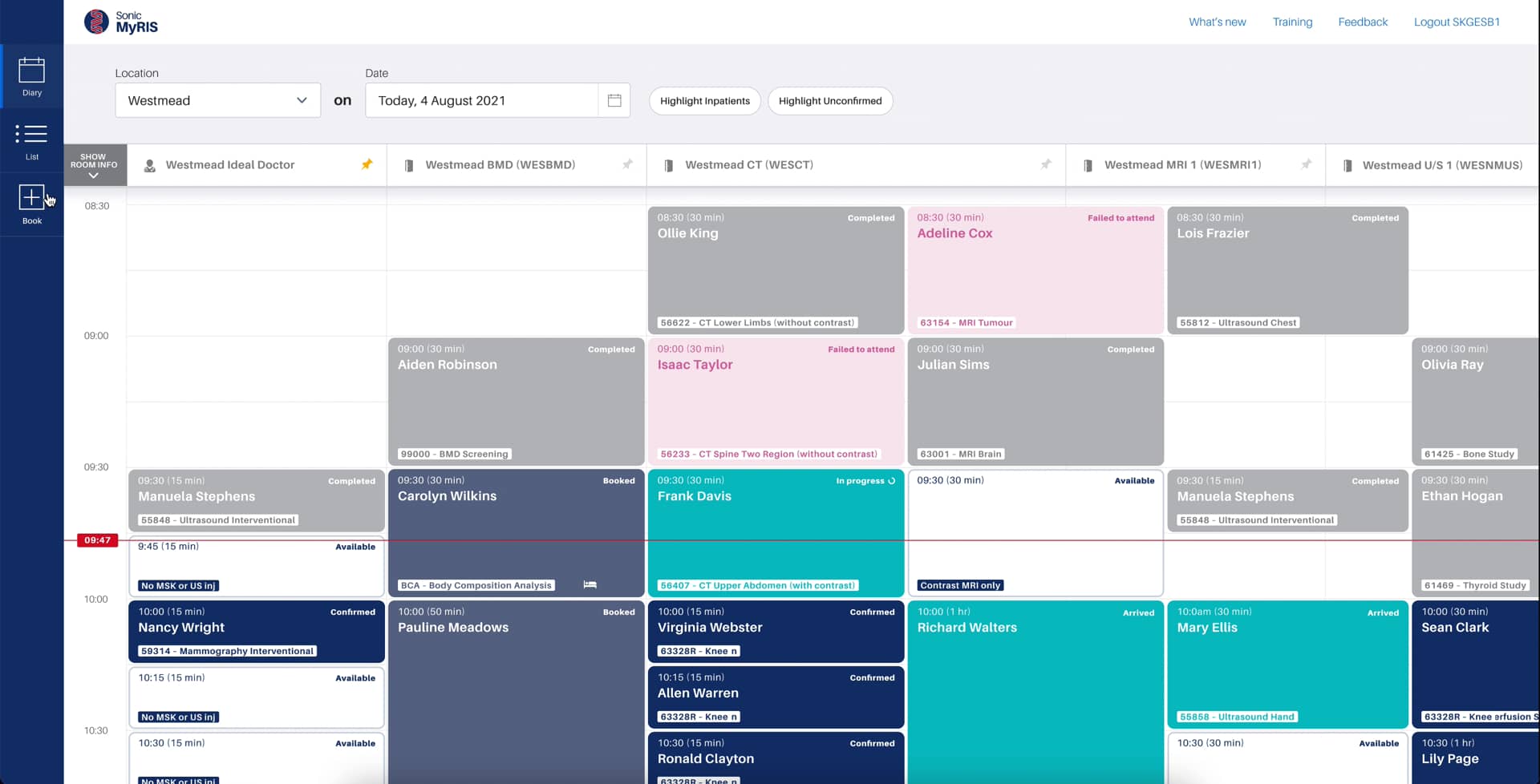Open Adeline Cox's failed to attend appointment
The image size is (1540, 784).
coord(1035,270)
